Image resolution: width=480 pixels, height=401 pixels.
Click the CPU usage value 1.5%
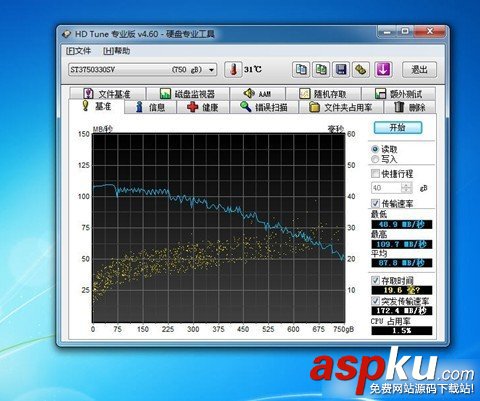(x=402, y=331)
